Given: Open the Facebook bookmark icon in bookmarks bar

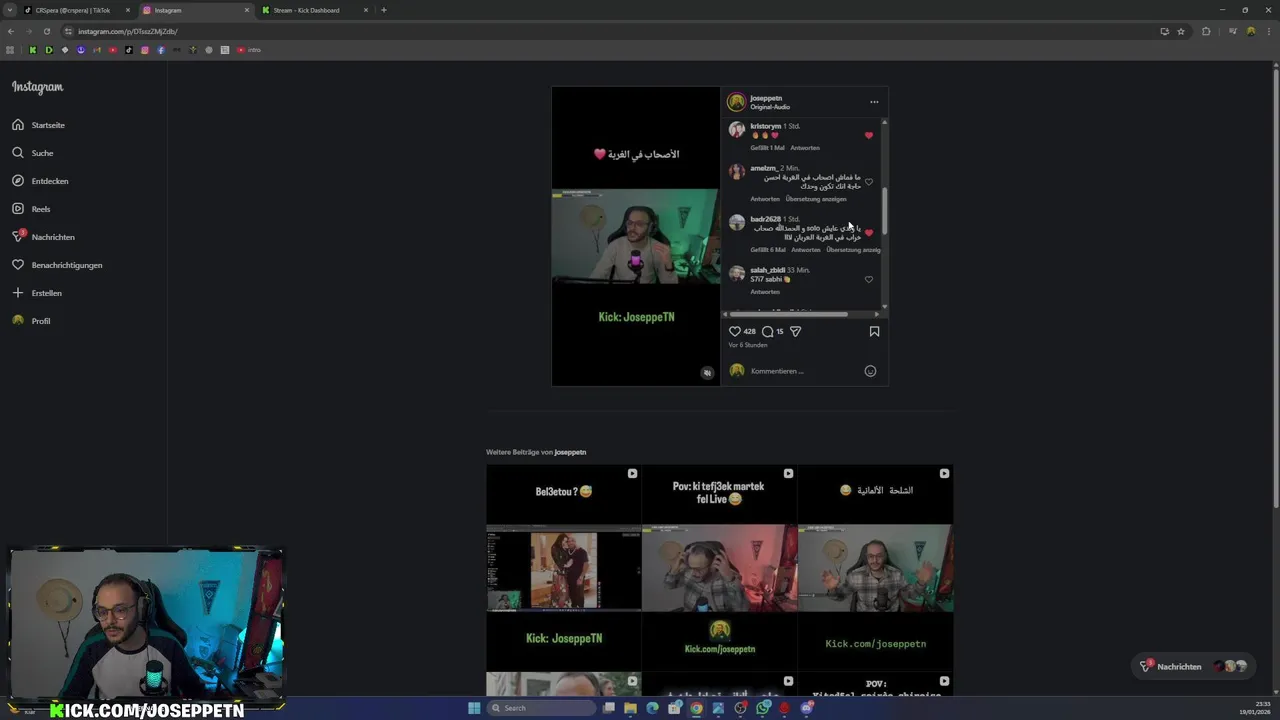Looking at the screenshot, I should click(x=161, y=50).
